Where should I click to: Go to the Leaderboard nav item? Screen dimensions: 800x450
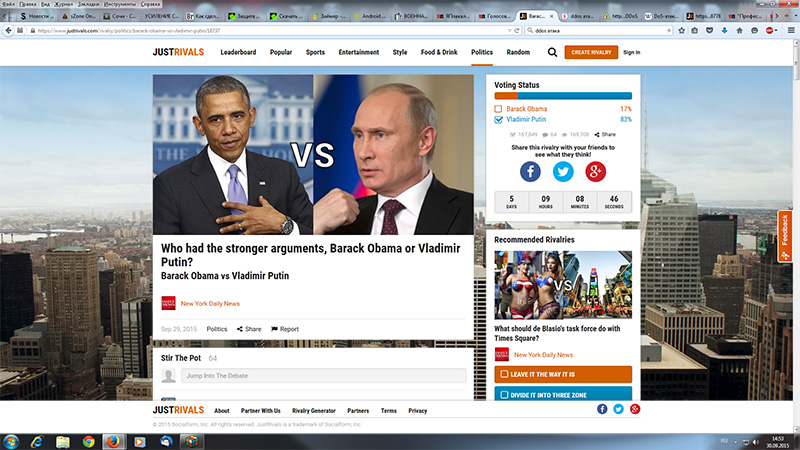(238, 52)
